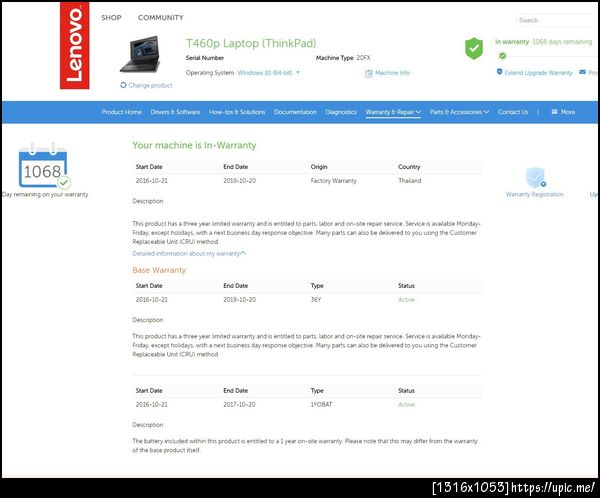
Task: Open the How-tos & Solutions tab
Action: [237, 112]
